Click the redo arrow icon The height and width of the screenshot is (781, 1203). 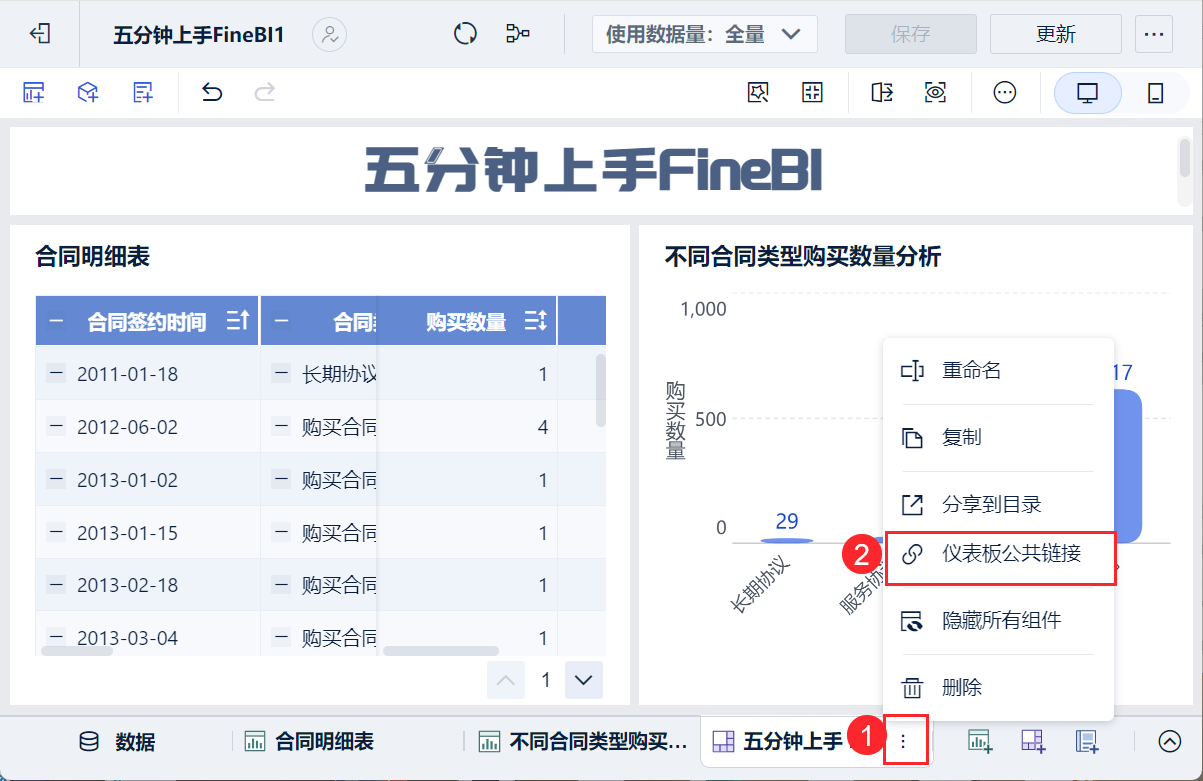(265, 93)
